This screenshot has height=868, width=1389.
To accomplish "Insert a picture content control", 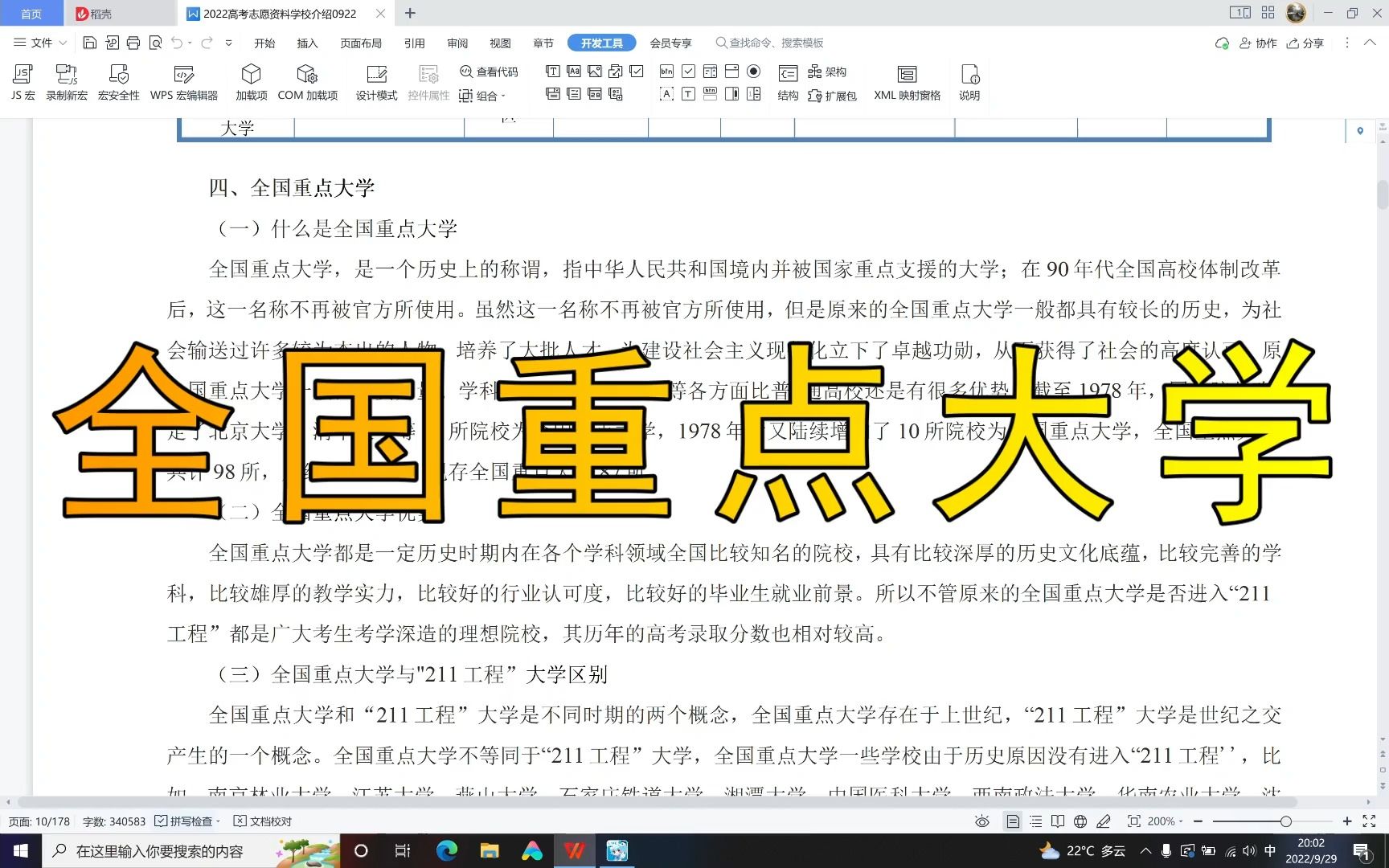I will [595, 72].
